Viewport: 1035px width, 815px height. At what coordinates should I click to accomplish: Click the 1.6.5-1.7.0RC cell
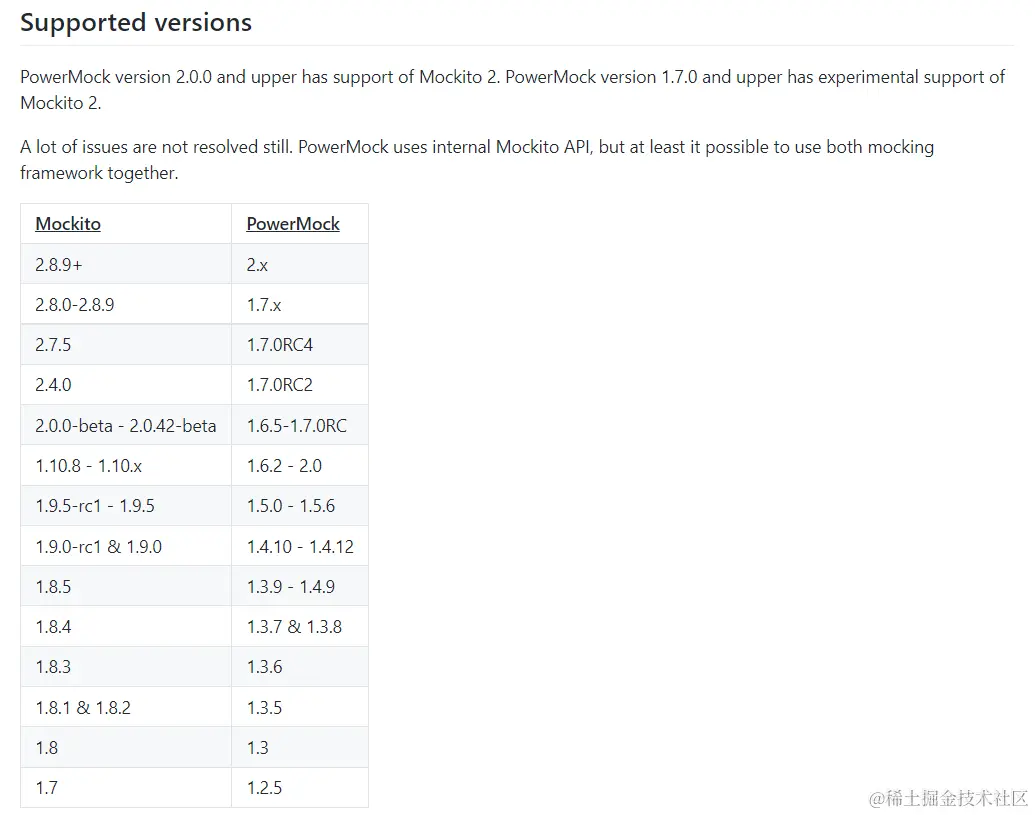point(297,426)
